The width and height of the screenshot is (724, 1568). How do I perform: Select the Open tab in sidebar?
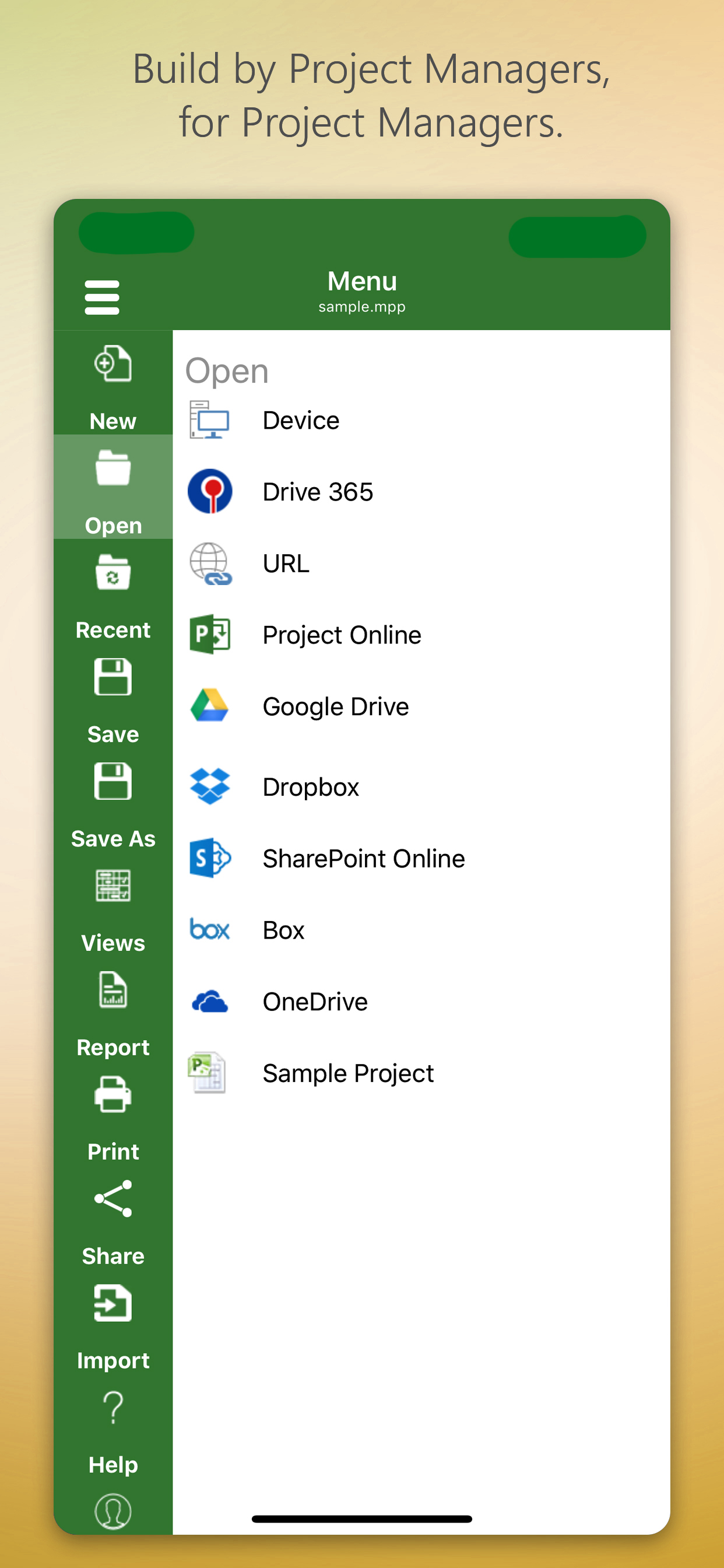click(x=113, y=487)
